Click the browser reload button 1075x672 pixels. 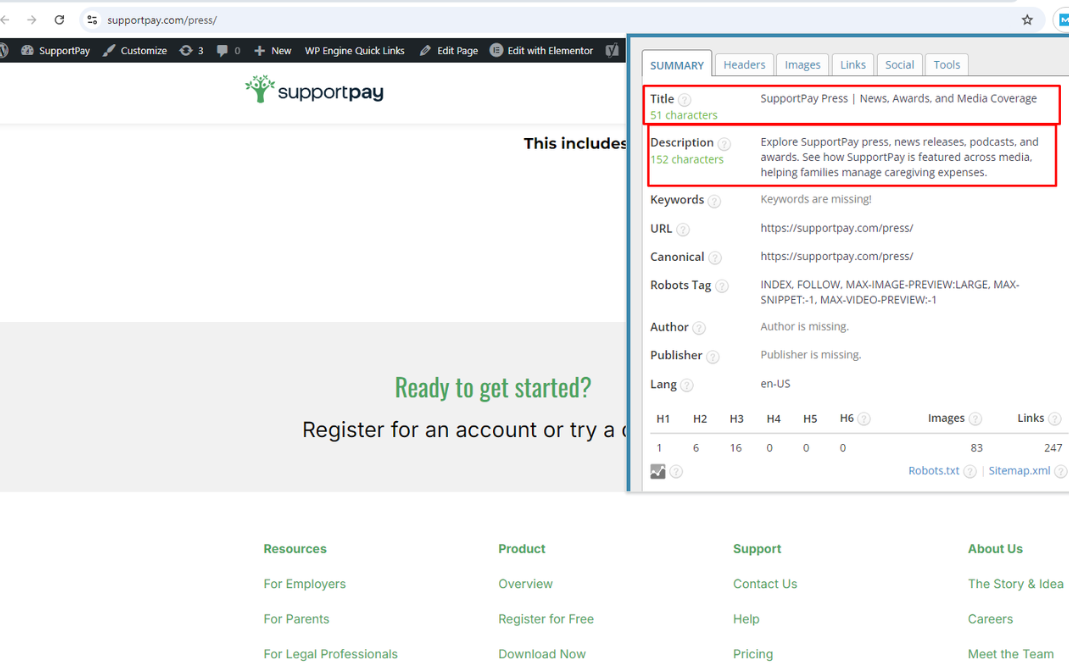pyautogui.click(x=59, y=20)
